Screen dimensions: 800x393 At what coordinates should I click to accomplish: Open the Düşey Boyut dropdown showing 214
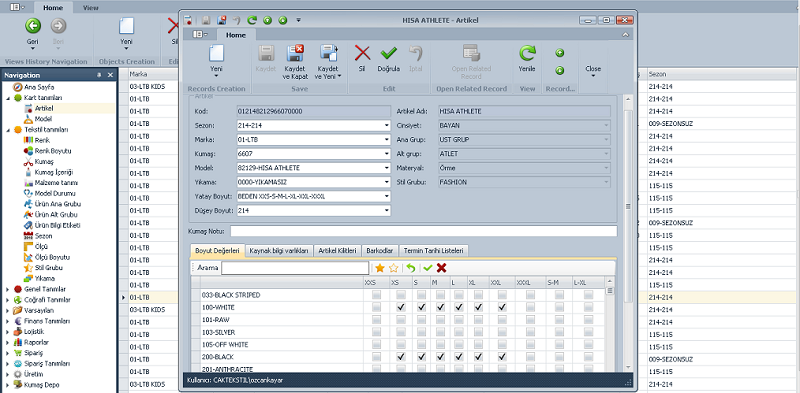tap(387, 211)
